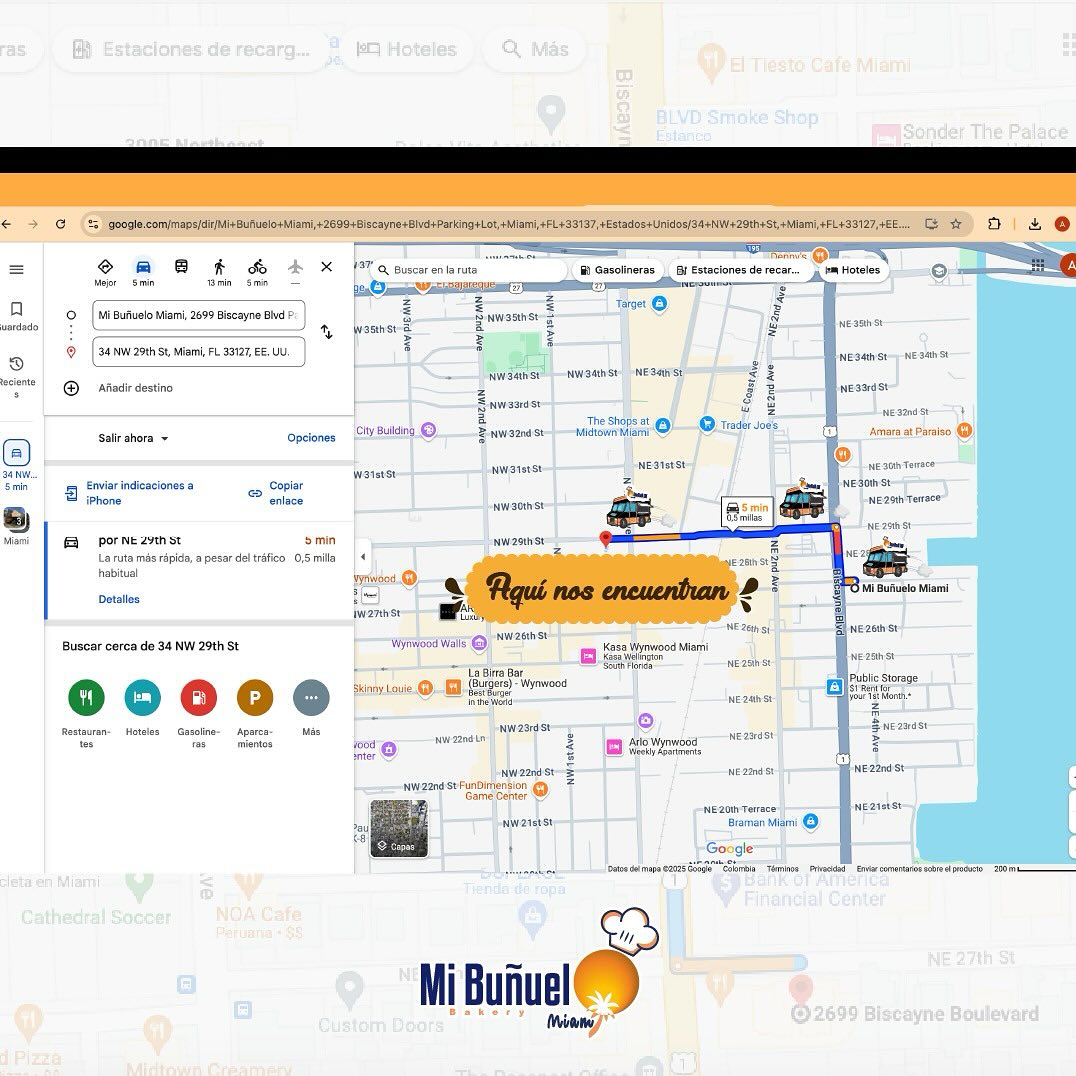Click the Wynwood Walls marker

click(480, 643)
